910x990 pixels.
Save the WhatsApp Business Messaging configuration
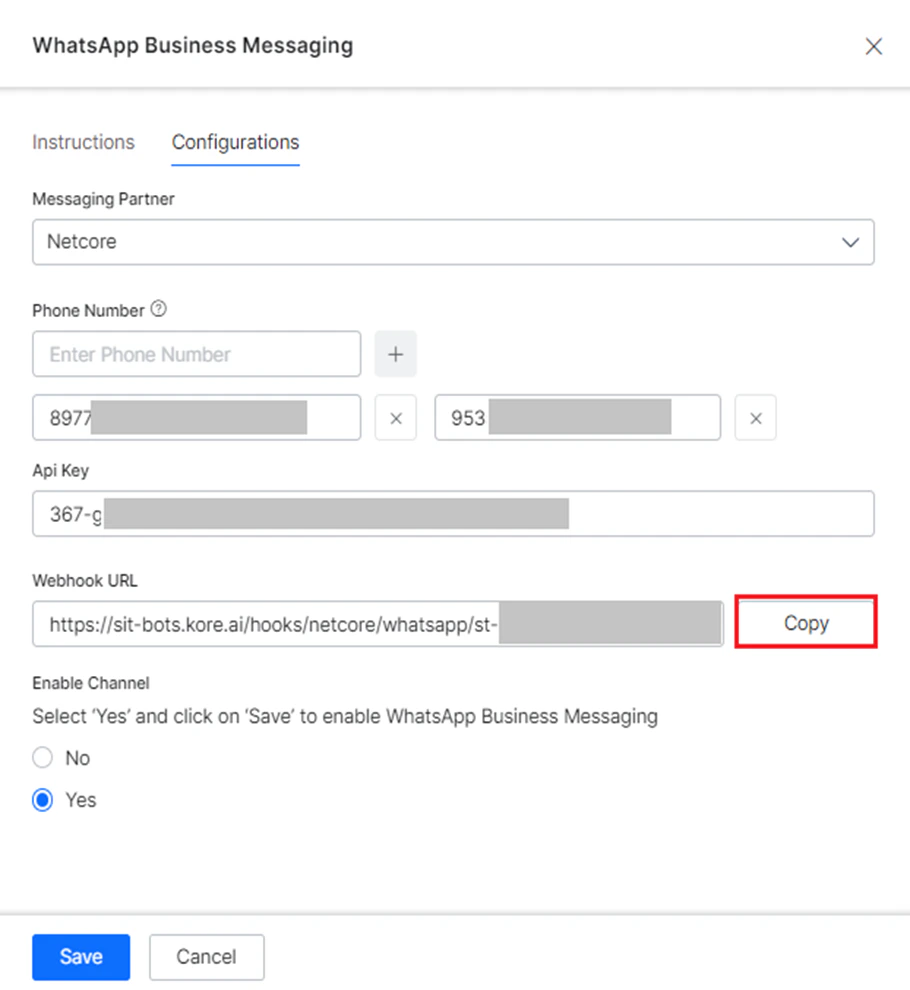click(81, 957)
